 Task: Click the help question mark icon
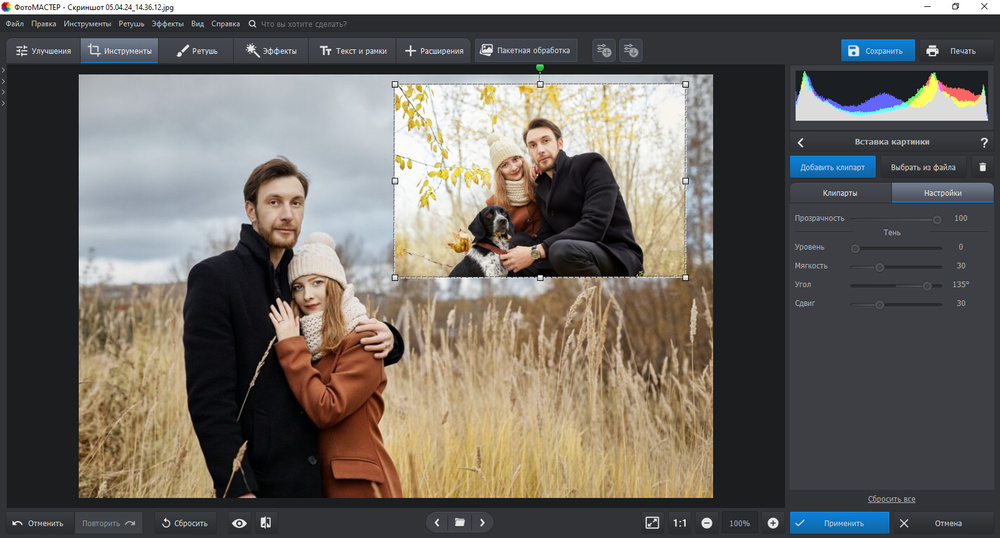coord(984,143)
